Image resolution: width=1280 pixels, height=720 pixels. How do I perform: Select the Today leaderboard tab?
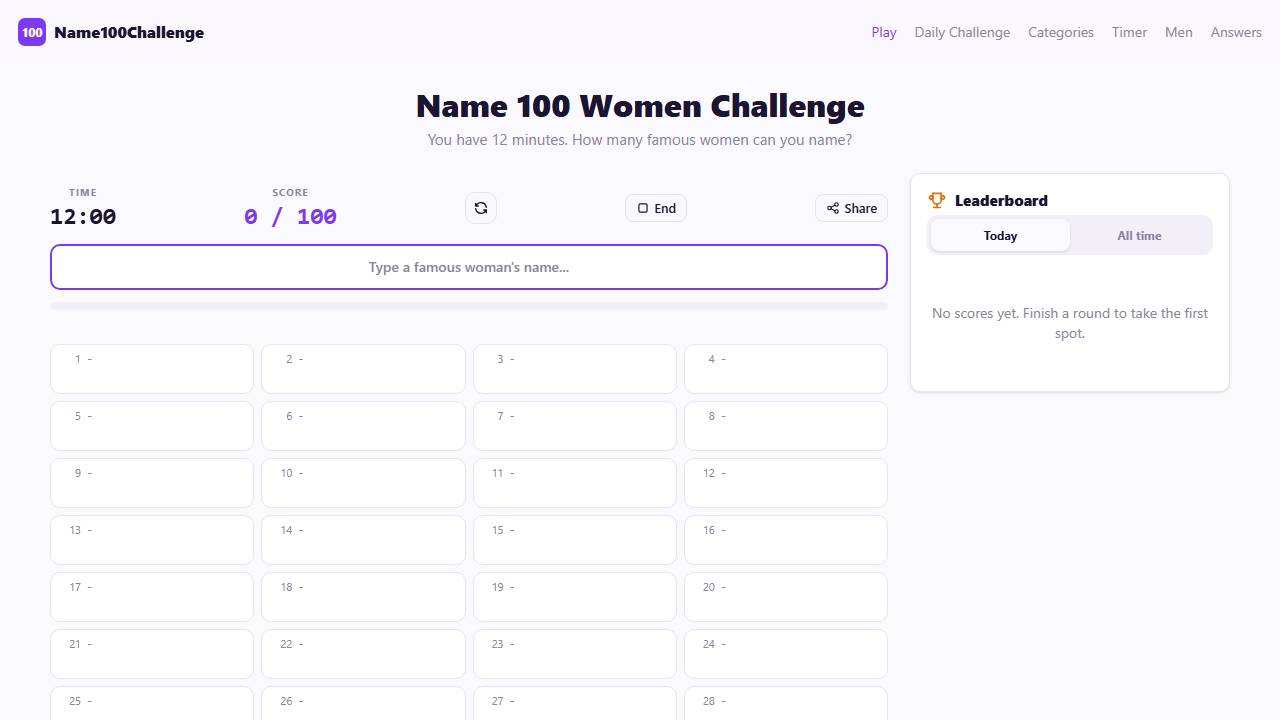(x=1000, y=235)
